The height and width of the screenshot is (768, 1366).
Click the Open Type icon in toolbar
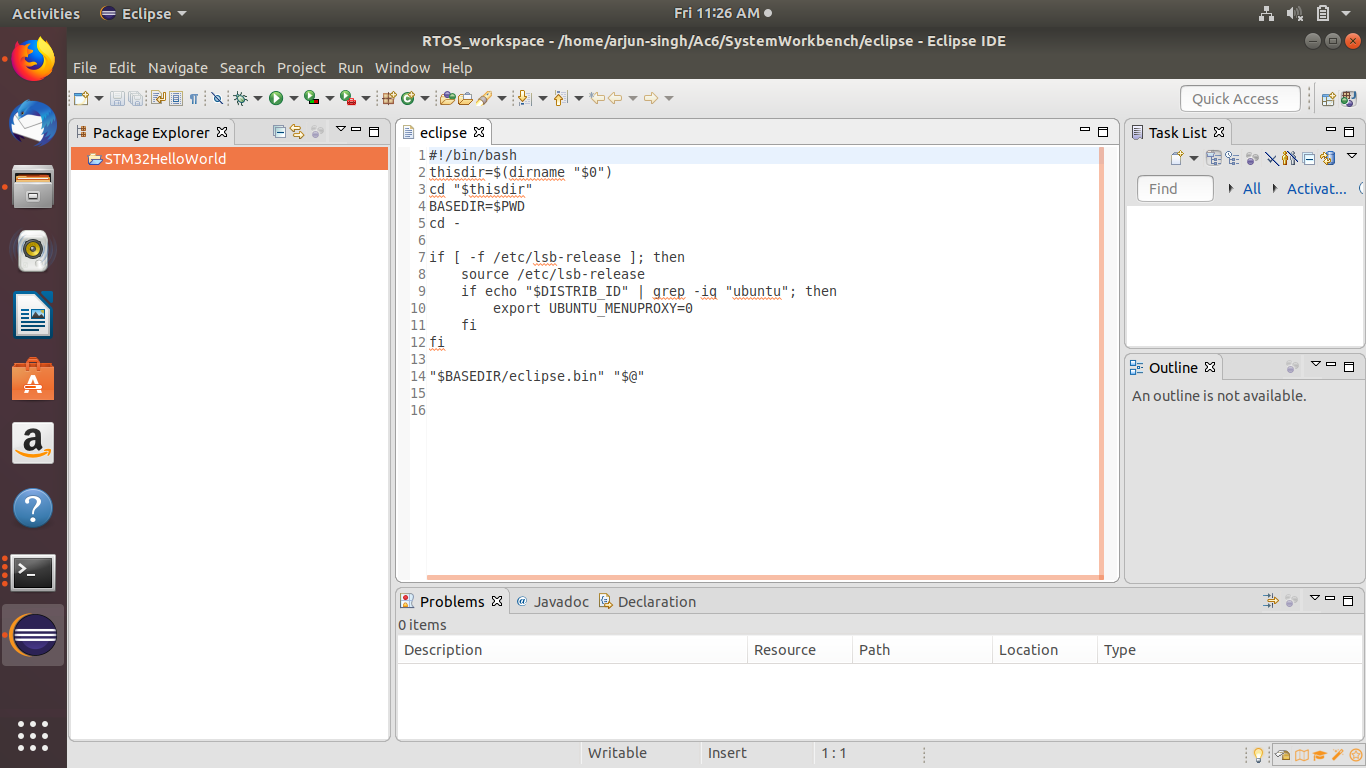(448, 98)
